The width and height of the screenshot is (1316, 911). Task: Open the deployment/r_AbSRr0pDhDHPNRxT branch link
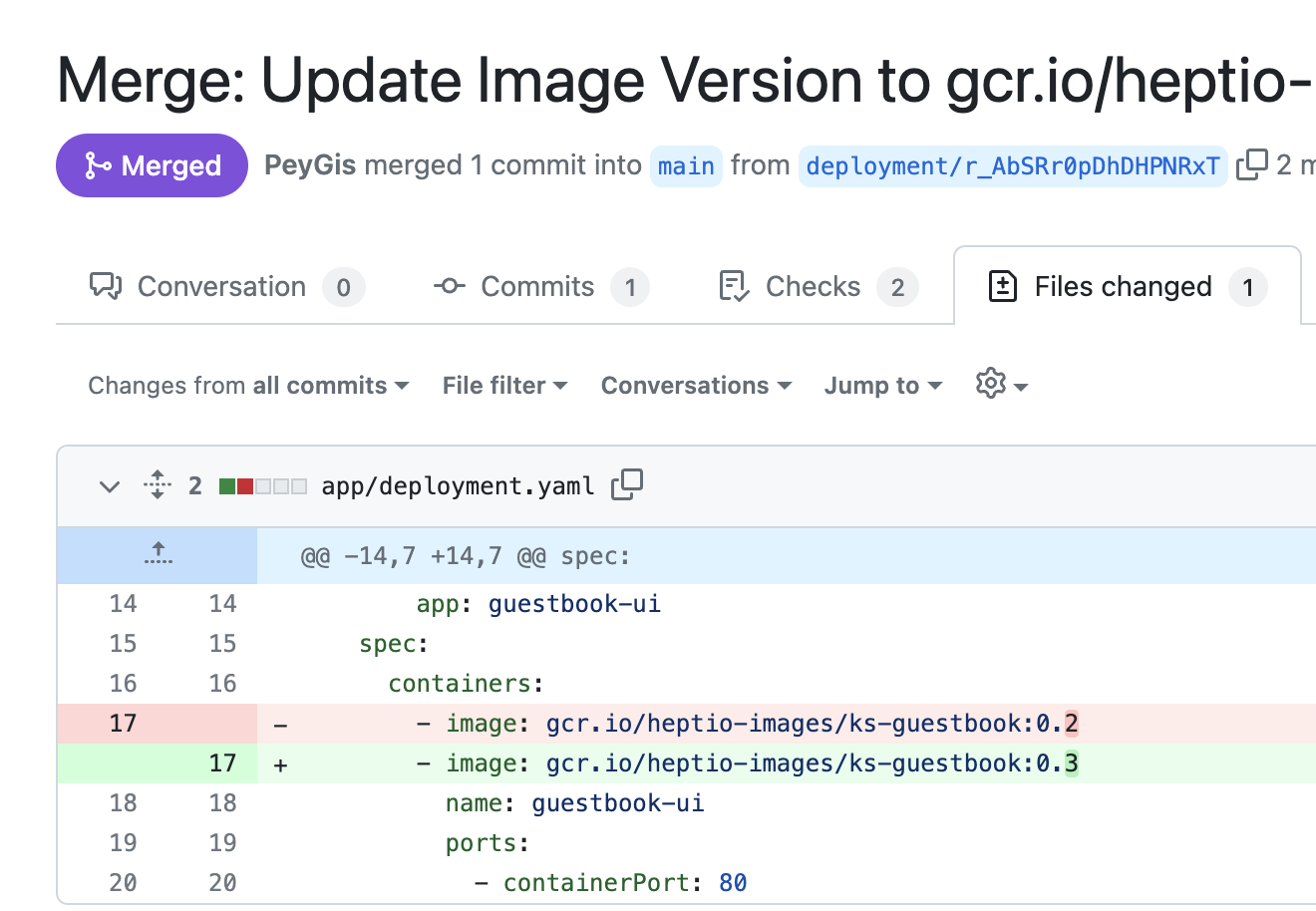click(x=1012, y=165)
